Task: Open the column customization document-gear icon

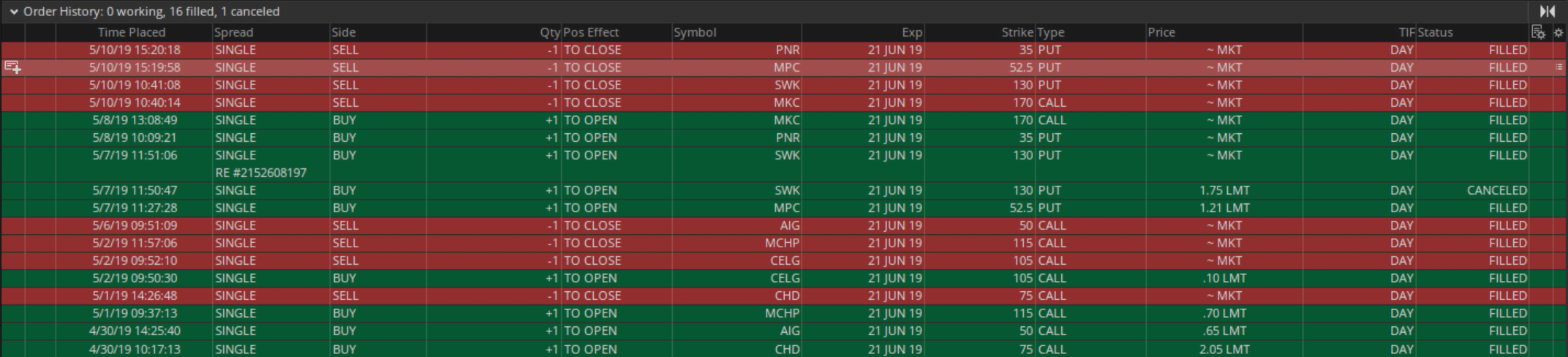Action: point(1538,32)
